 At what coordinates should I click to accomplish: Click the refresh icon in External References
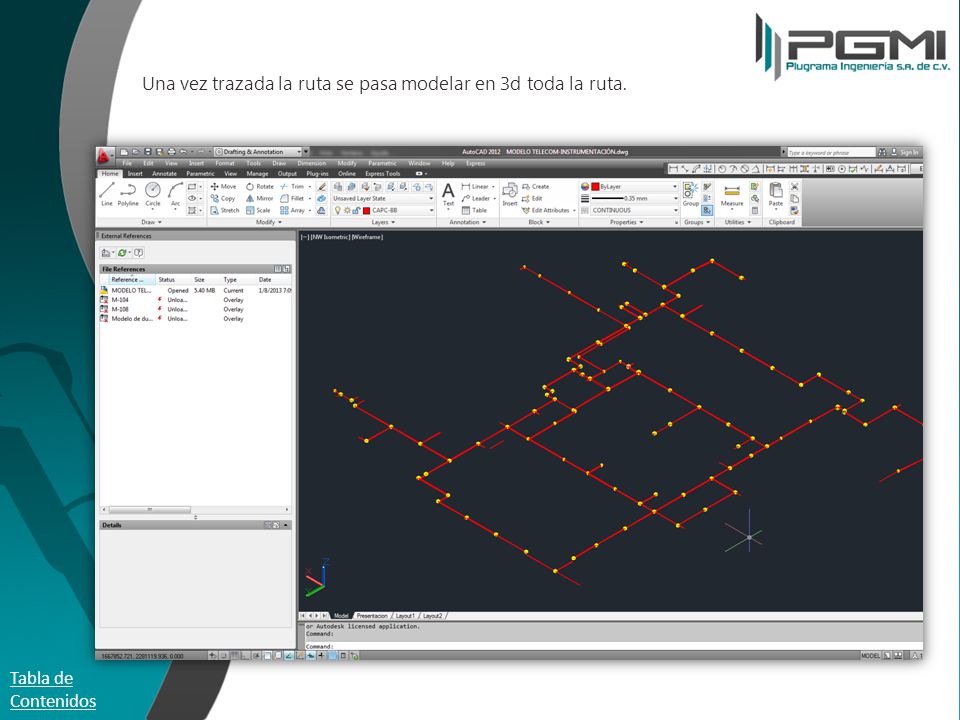coord(123,252)
